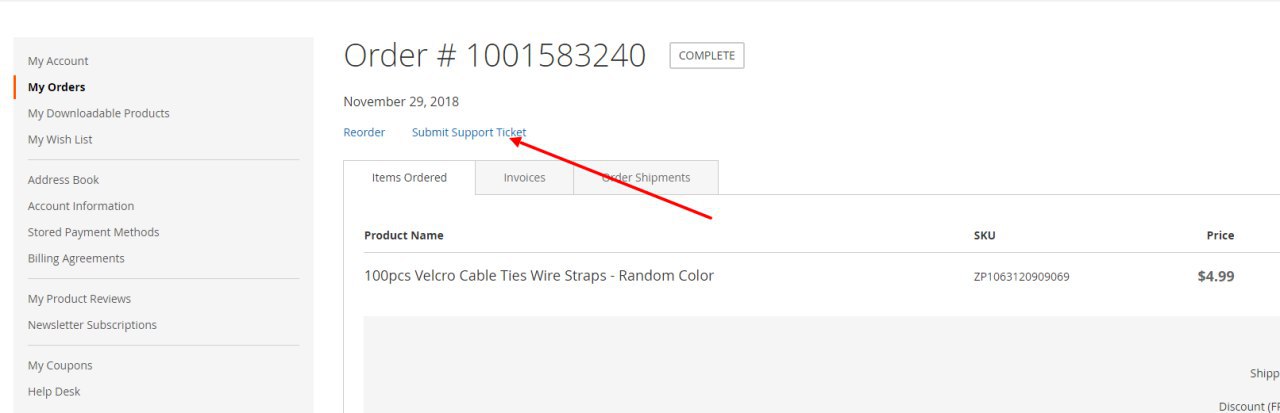The width and height of the screenshot is (1280, 413).
Task: Click Submit Support Ticket link
Action: (x=469, y=132)
